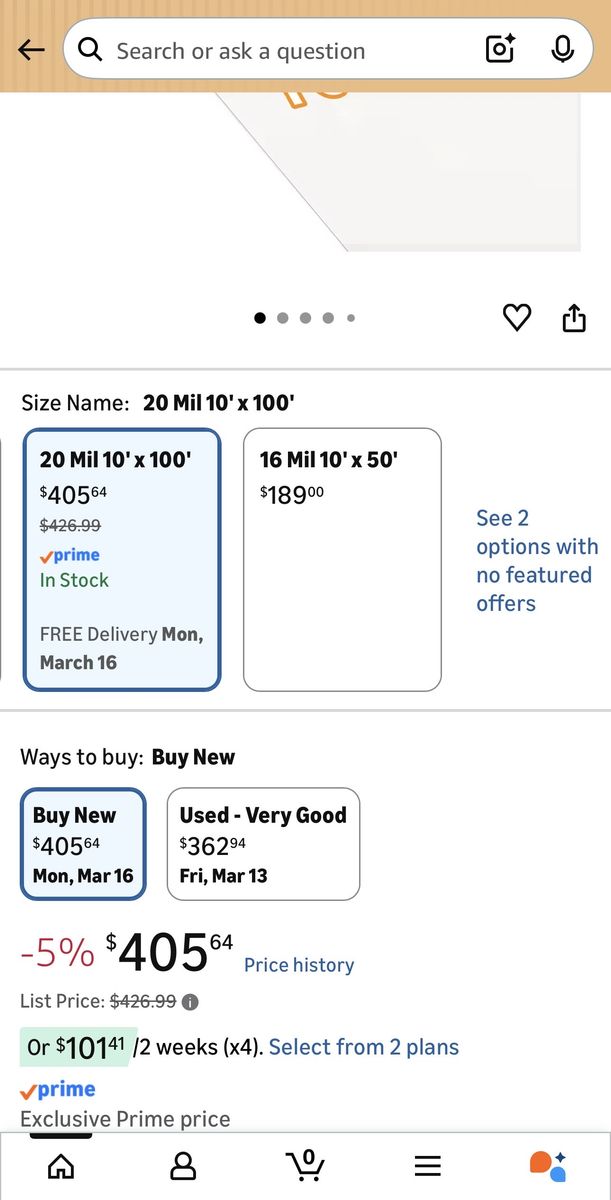Image resolution: width=611 pixels, height=1200 pixels.
Task: Select the 16 Mil 10' x 50' size
Action: coord(342,559)
